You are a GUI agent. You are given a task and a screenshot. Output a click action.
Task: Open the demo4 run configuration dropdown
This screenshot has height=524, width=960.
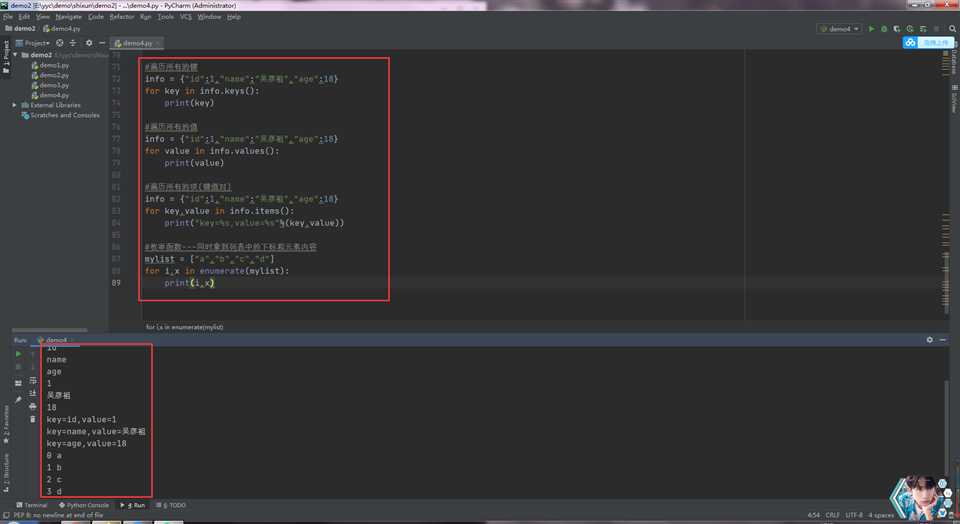click(839, 29)
